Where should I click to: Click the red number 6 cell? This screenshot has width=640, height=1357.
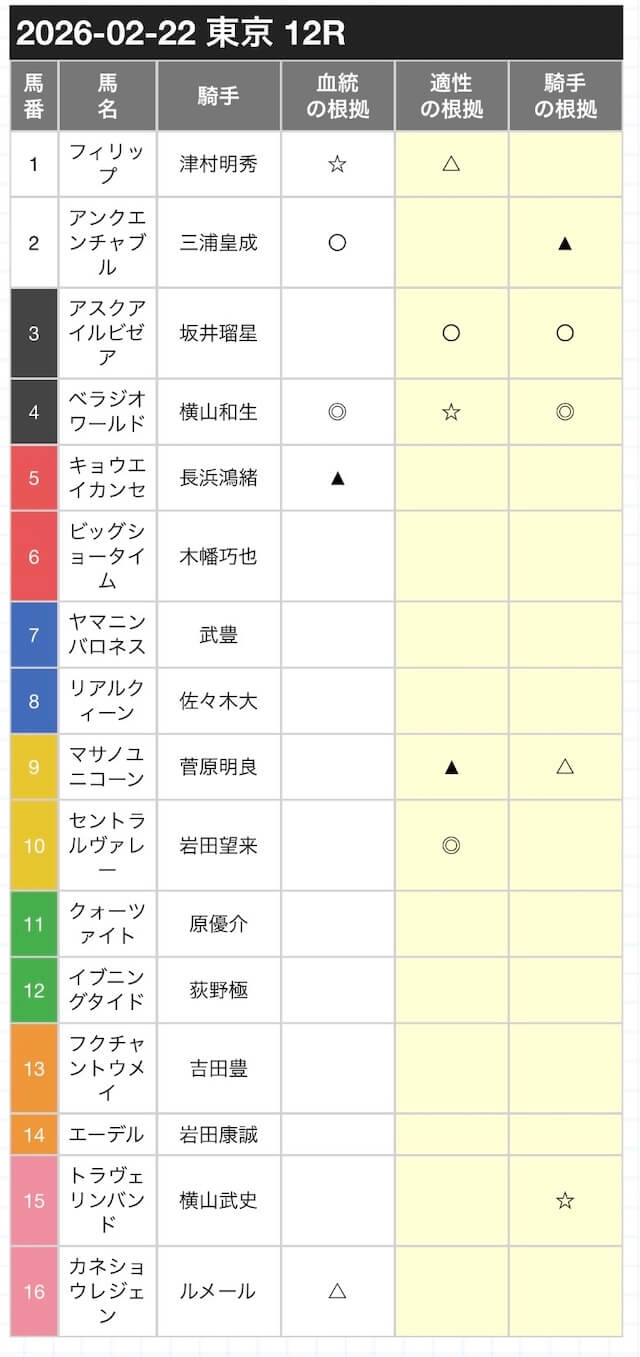pyautogui.click(x=34, y=556)
